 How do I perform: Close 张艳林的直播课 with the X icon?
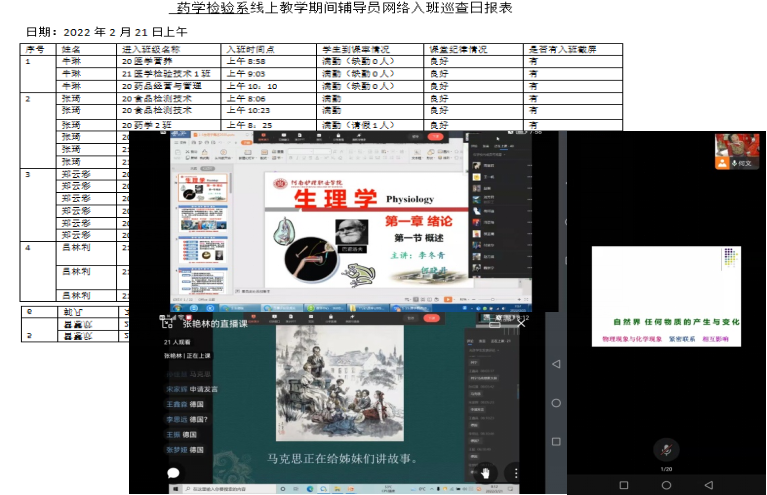coord(520,322)
